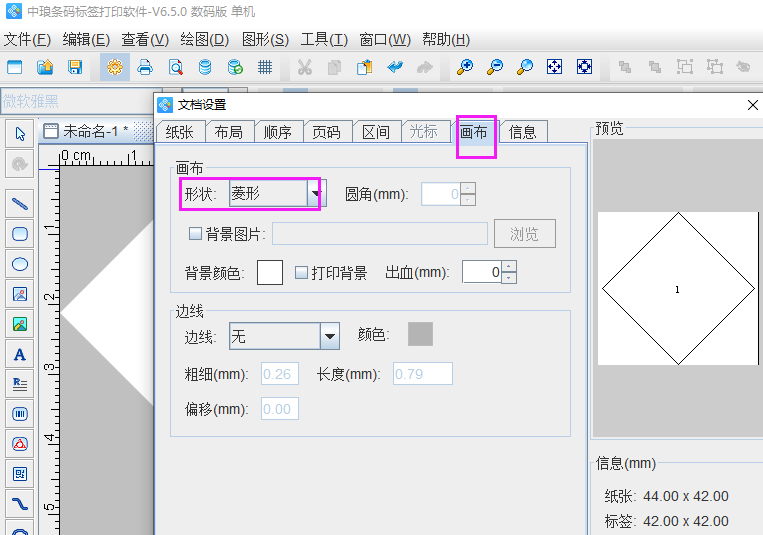Image resolution: width=763 pixels, height=535 pixels.
Task: Increase the 圆角 corner radius stepper
Action: (468, 188)
